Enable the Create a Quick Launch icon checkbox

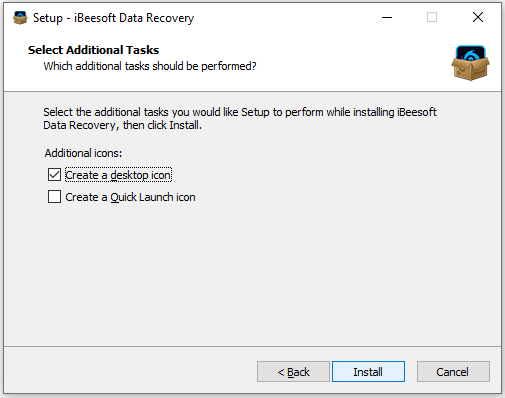54,197
